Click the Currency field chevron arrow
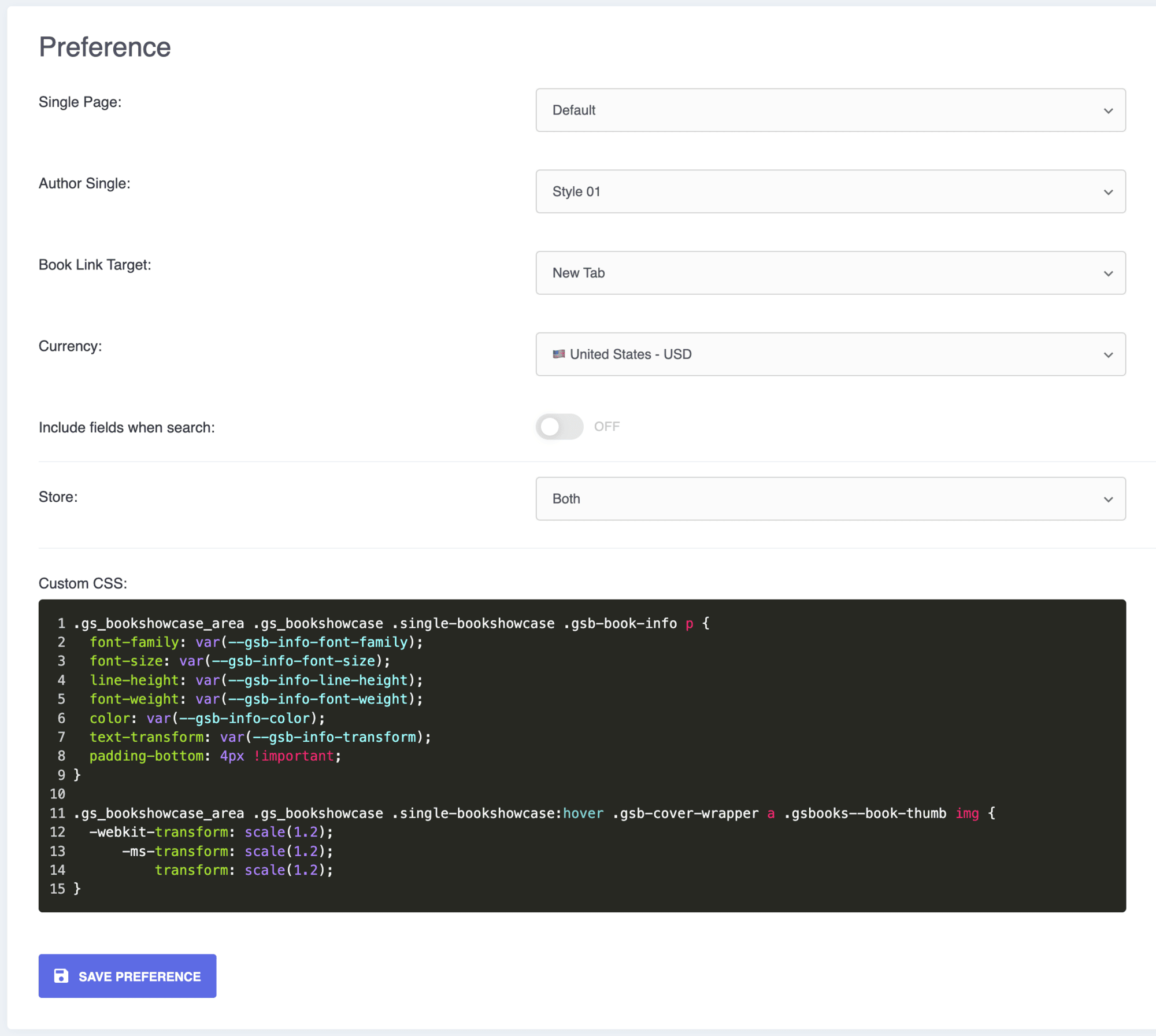This screenshot has width=1156, height=1036. pos(1108,355)
